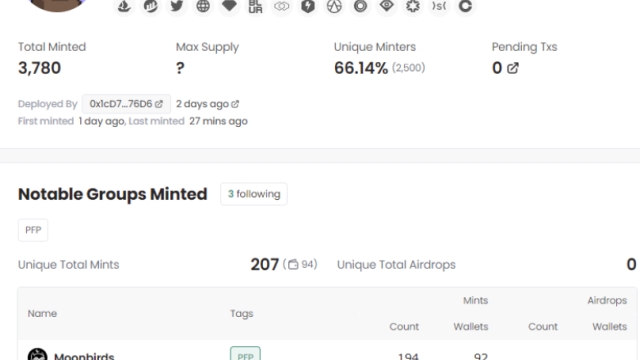Open the concentric circles icon link

[x=360, y=6]
